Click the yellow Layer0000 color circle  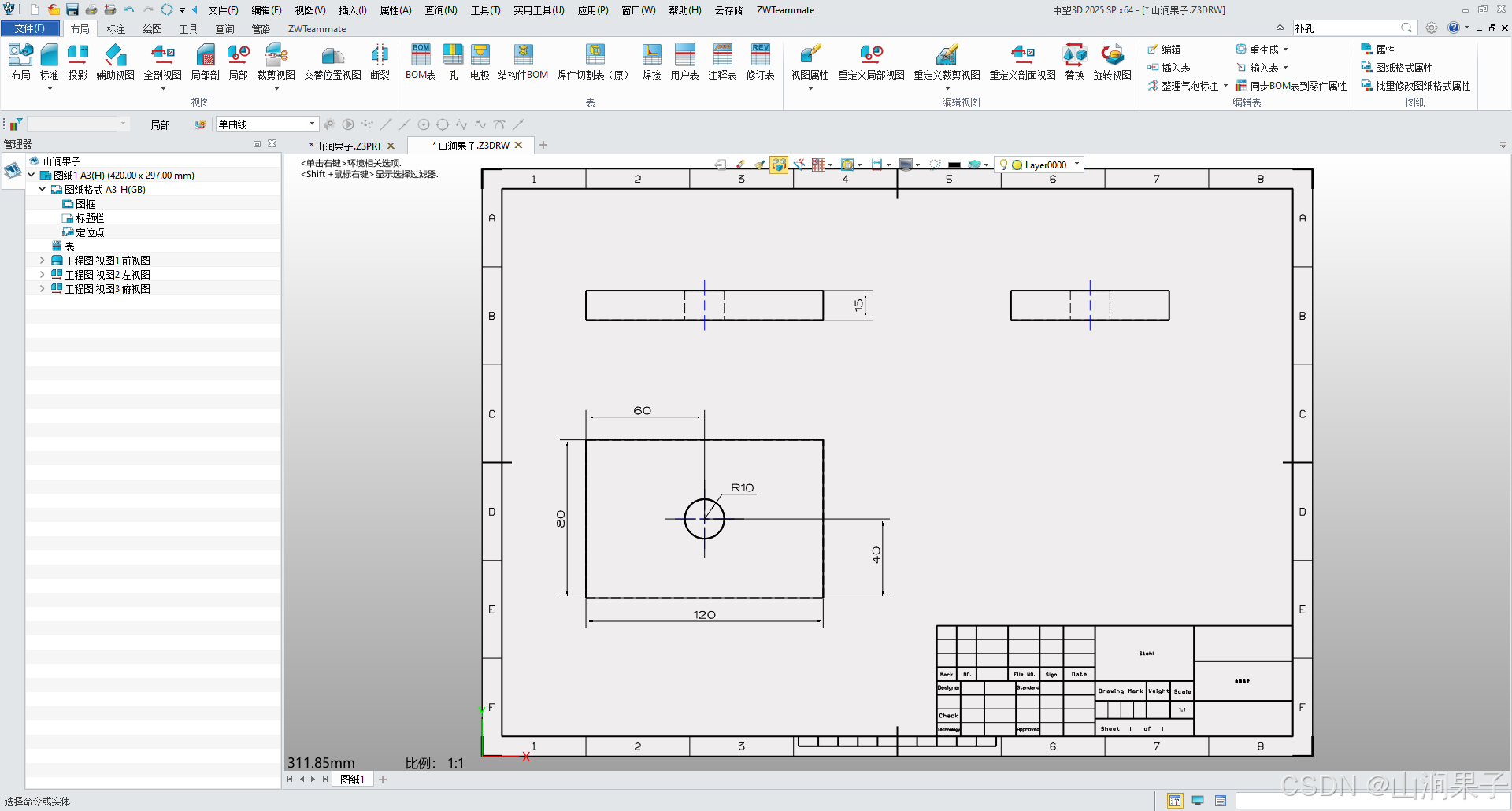tap(1017, 165)
